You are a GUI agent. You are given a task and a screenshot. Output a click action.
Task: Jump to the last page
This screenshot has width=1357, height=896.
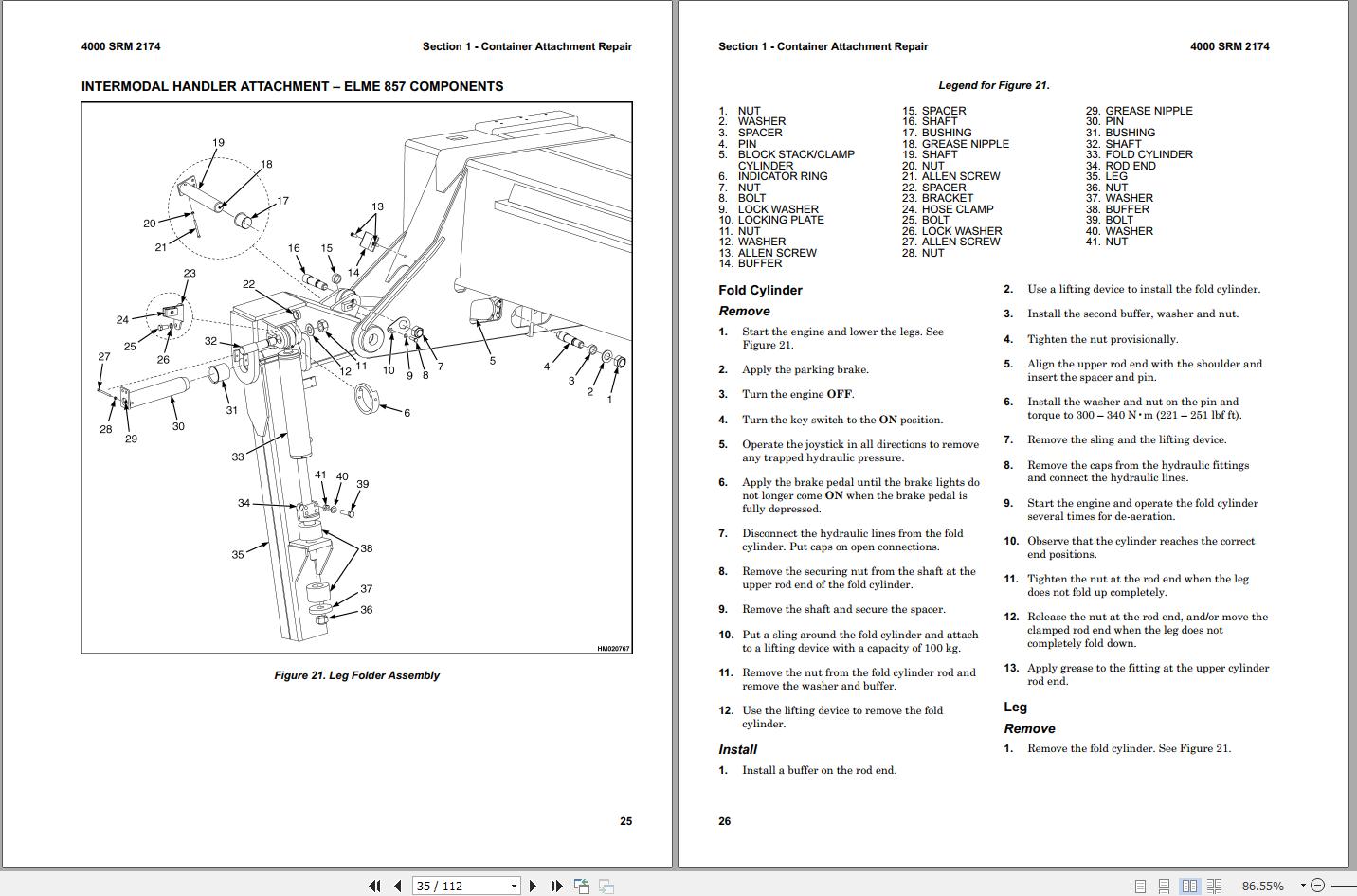coord(557,886)
